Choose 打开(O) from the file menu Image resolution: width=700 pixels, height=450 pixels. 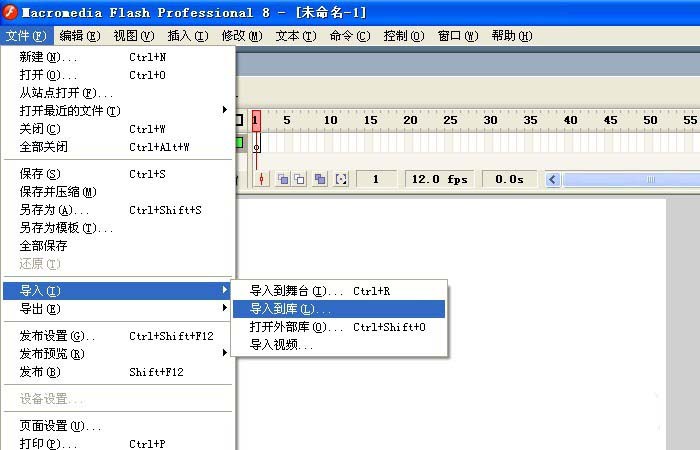coord(118,75)
